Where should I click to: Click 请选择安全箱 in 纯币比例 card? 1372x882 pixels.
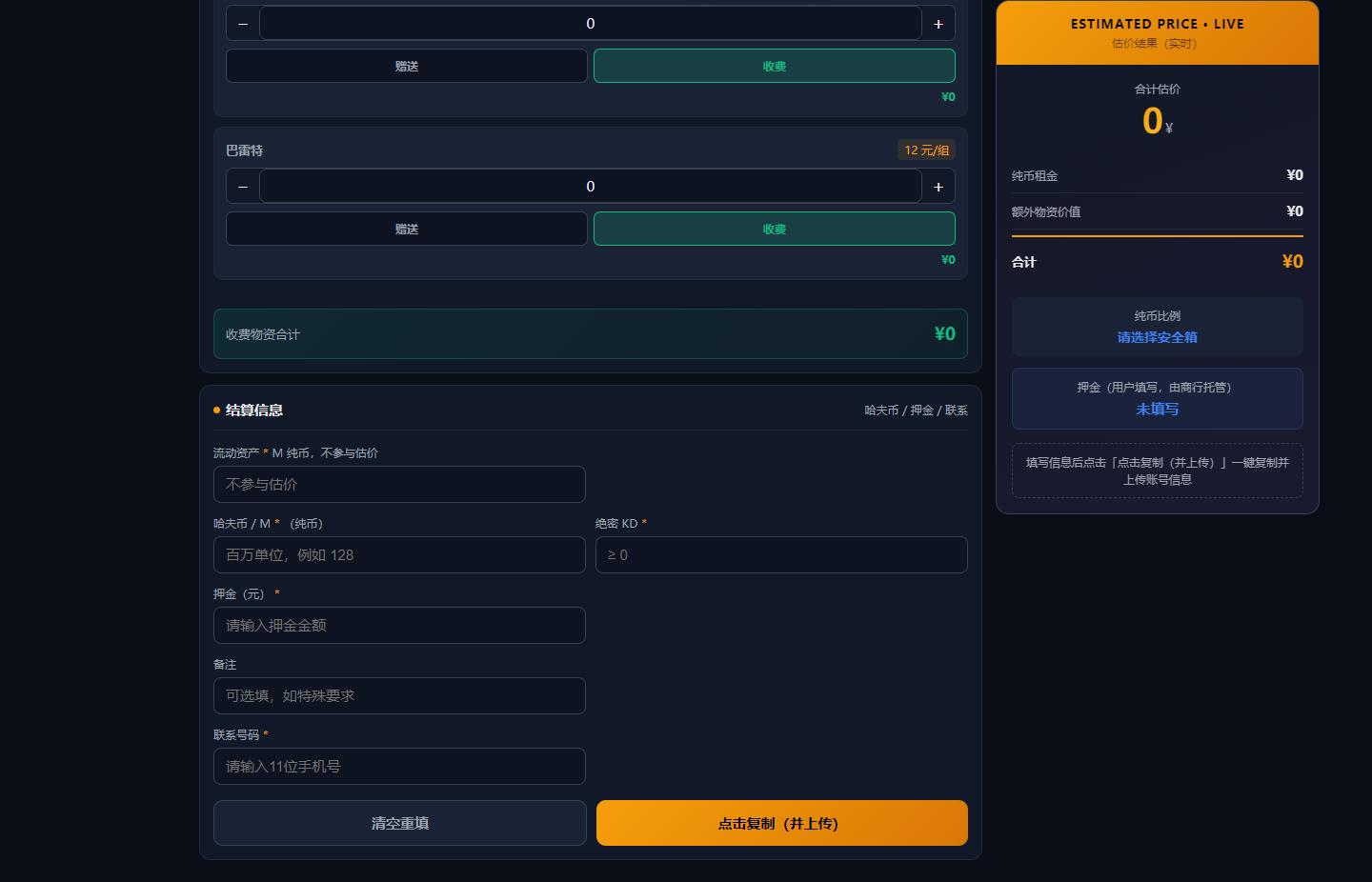click(1158, 337)
